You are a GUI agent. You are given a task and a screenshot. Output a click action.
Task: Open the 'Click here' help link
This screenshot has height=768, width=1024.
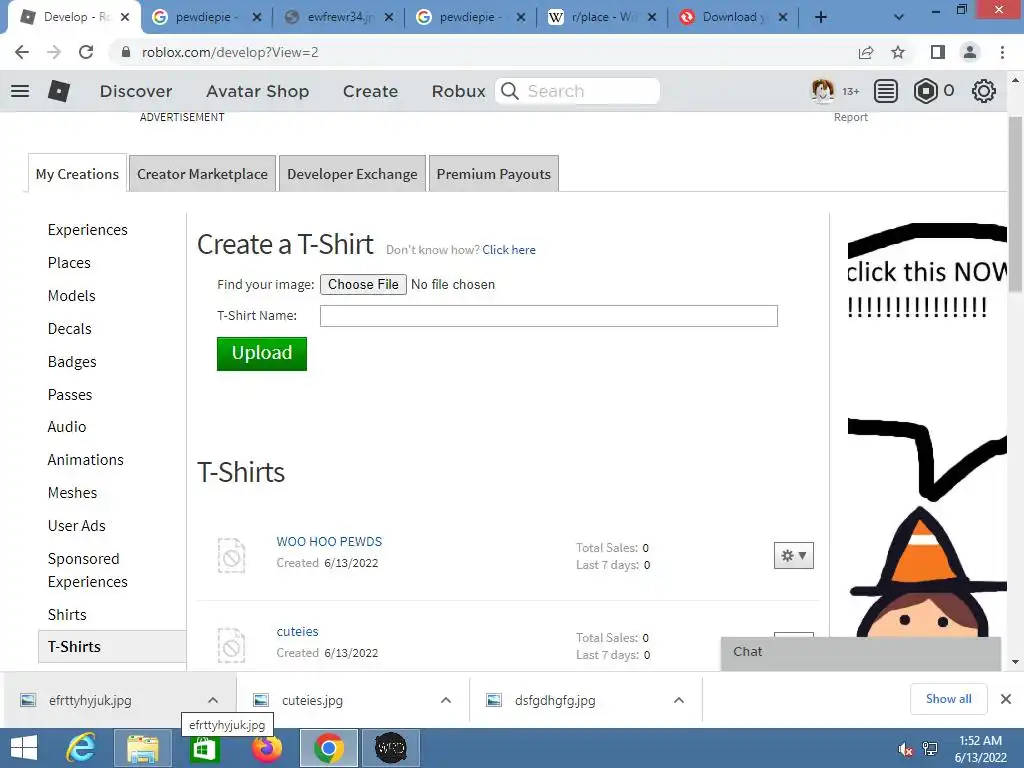(x=509, y=249)
